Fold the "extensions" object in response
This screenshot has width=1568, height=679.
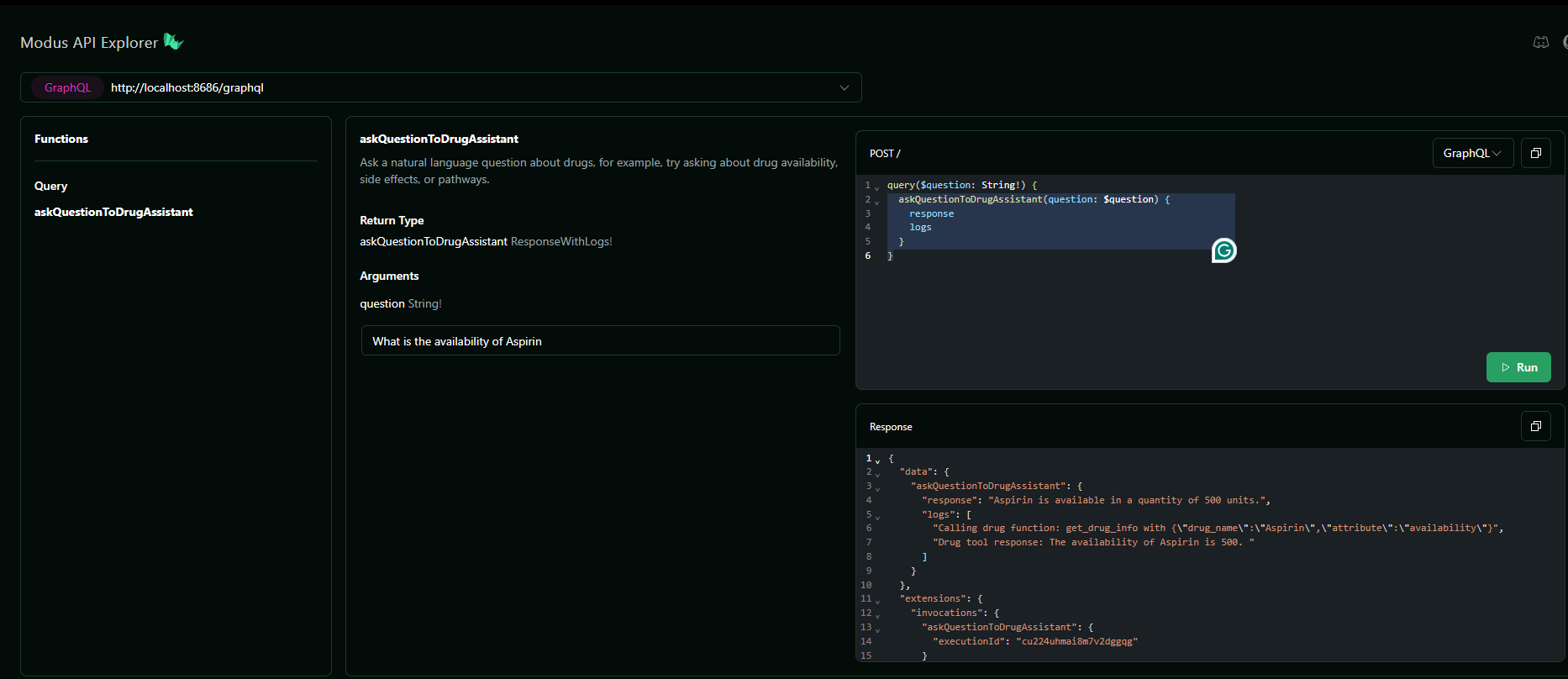[x=877, y=602]
